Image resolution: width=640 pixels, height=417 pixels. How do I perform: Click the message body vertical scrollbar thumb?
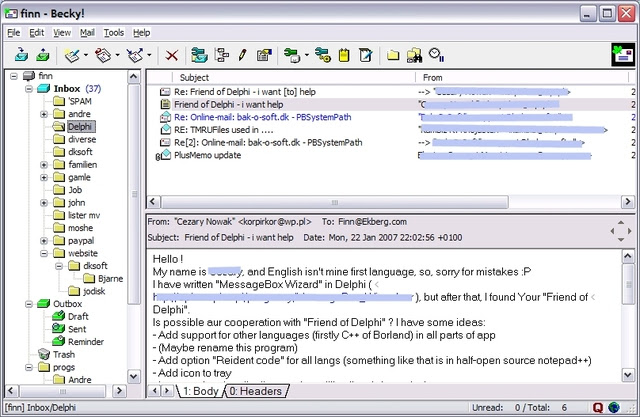628,284
